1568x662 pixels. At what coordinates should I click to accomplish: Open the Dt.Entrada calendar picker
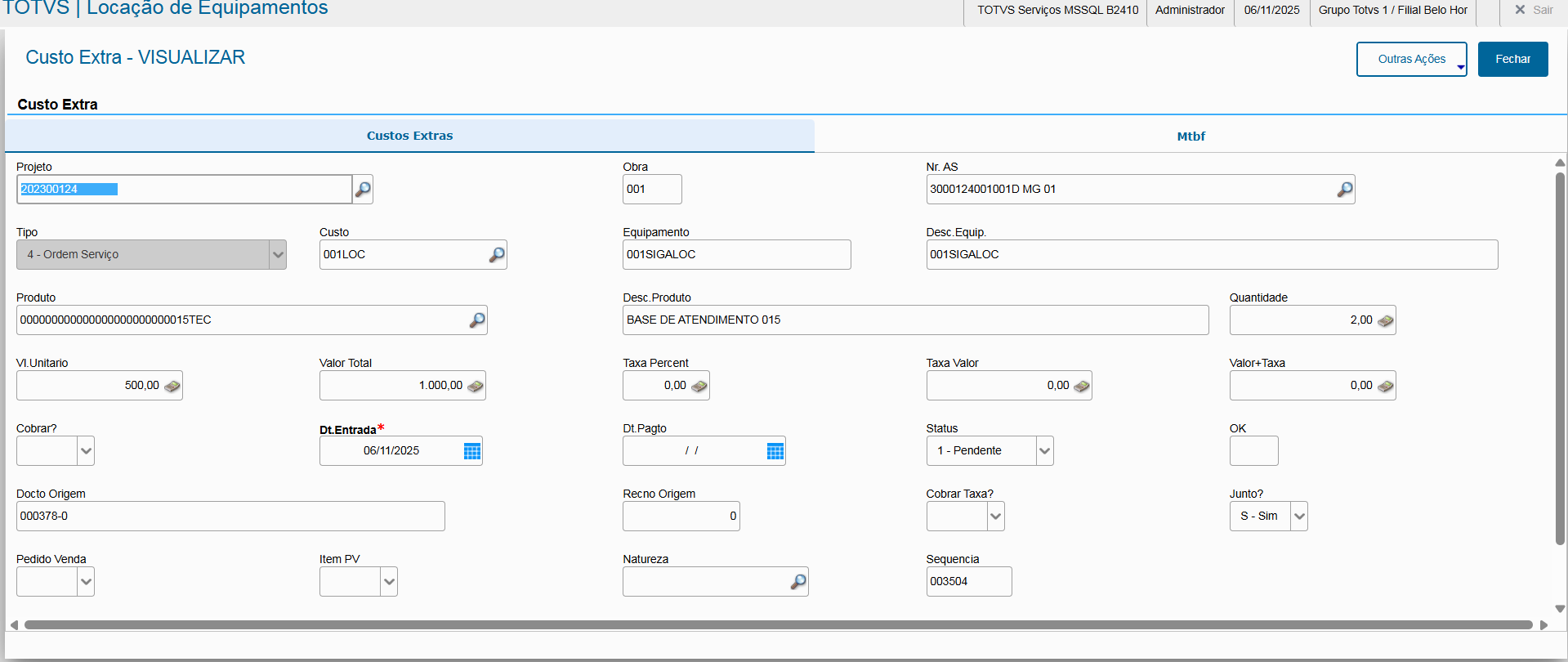pyautogui.click(x=472, y=451)
